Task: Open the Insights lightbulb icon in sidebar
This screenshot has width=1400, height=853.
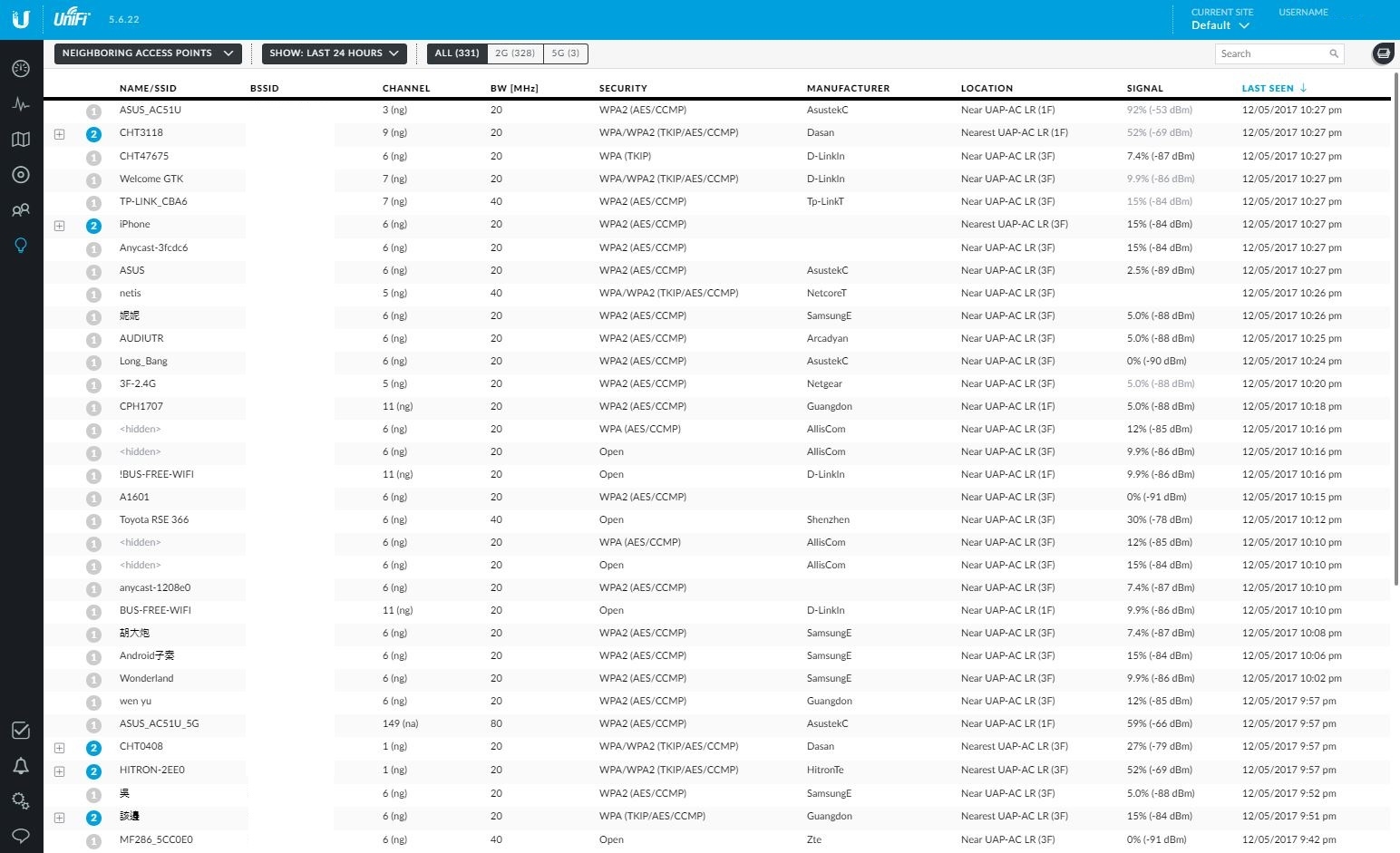Action: (21, 246)
